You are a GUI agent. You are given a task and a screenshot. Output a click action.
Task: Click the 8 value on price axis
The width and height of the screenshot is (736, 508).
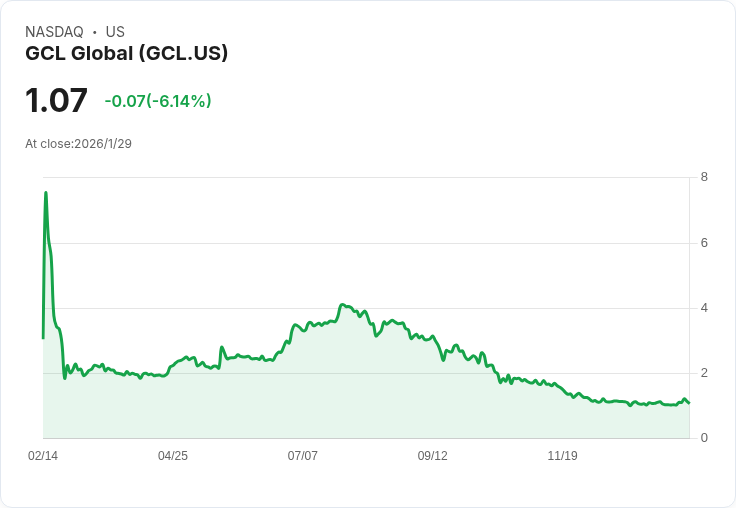click(704, 177)
